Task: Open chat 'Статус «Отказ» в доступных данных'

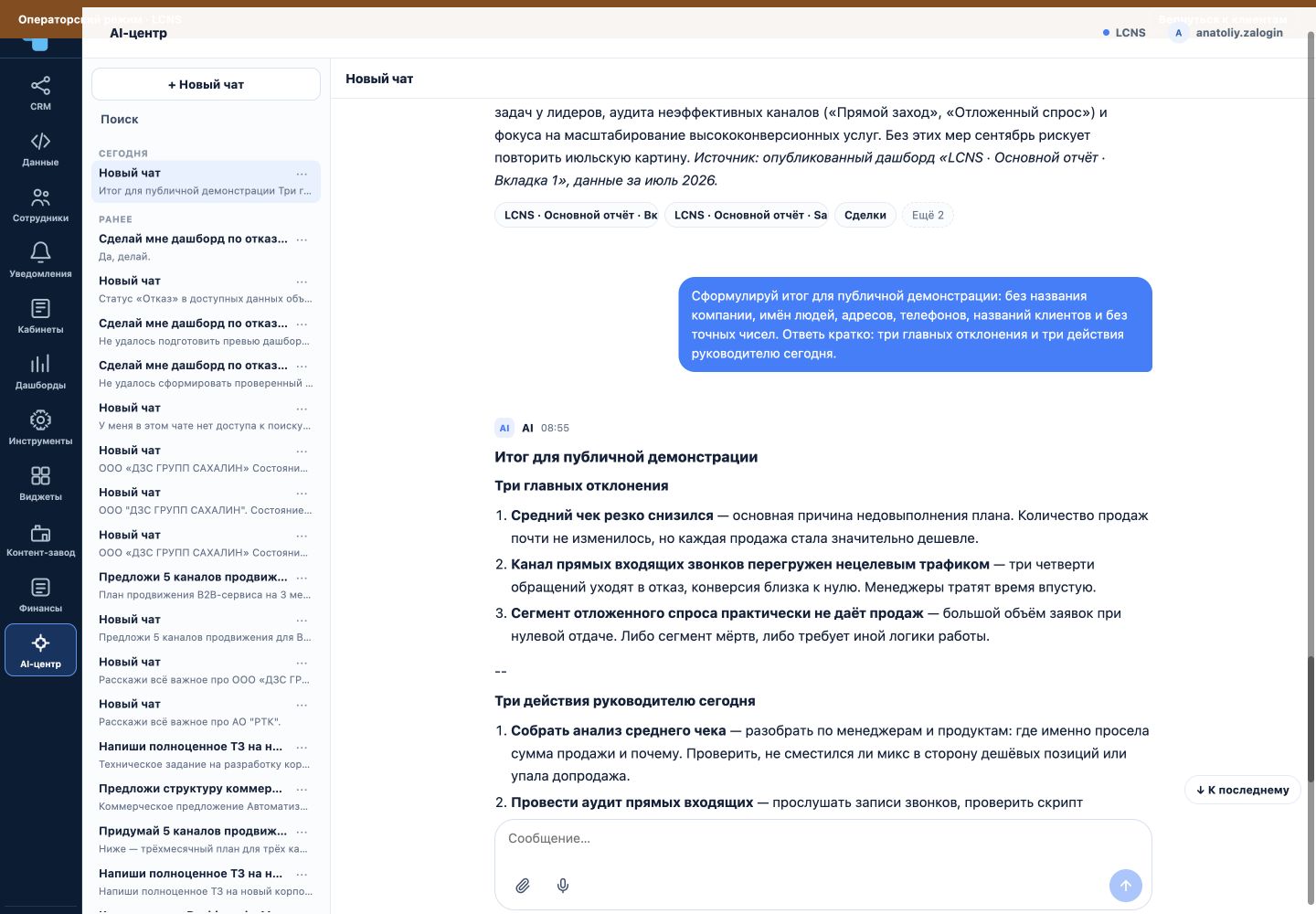Action: tap(206, 290)
